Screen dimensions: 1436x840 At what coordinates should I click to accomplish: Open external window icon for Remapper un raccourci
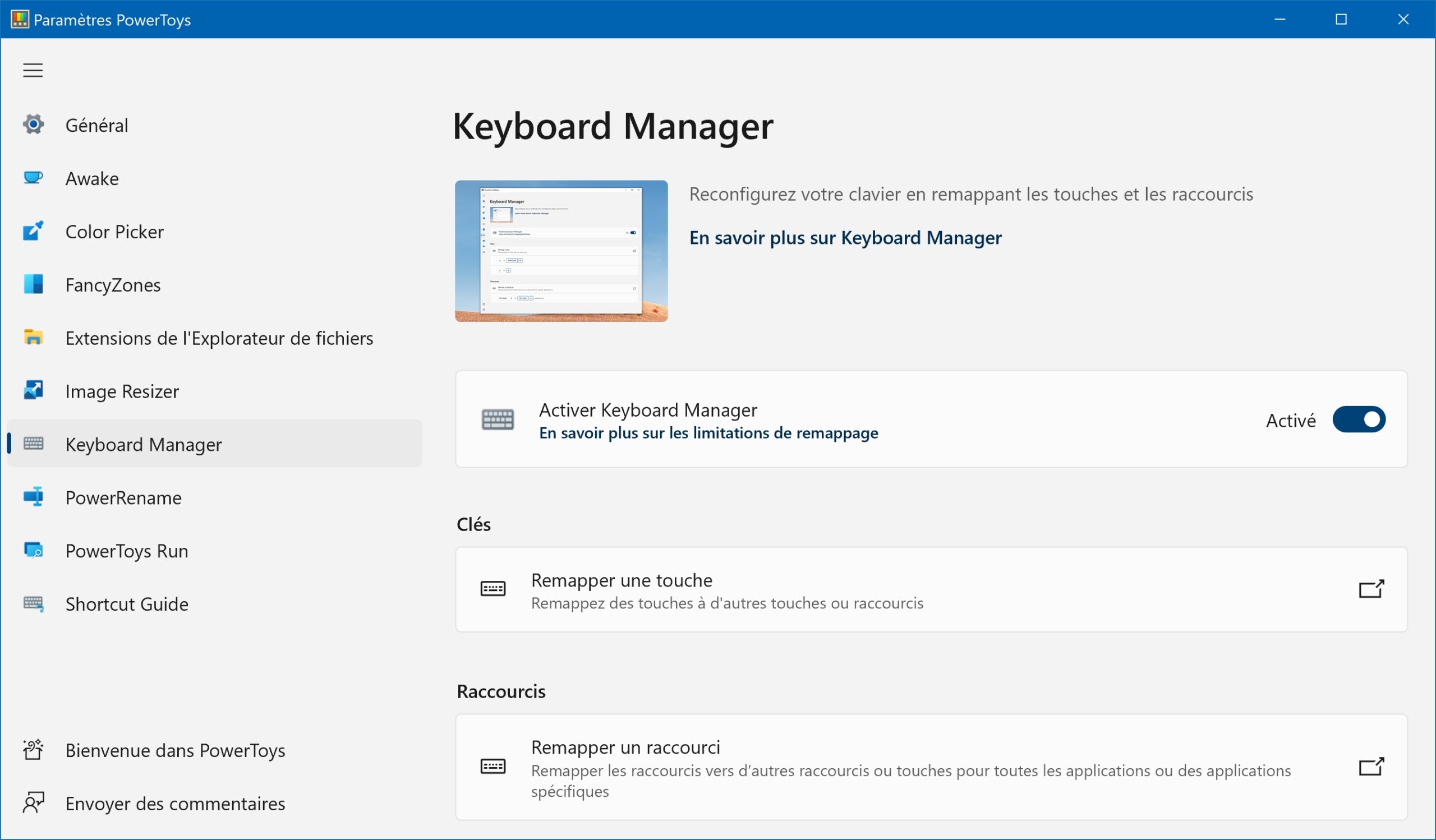click(x=1371, y=767)
